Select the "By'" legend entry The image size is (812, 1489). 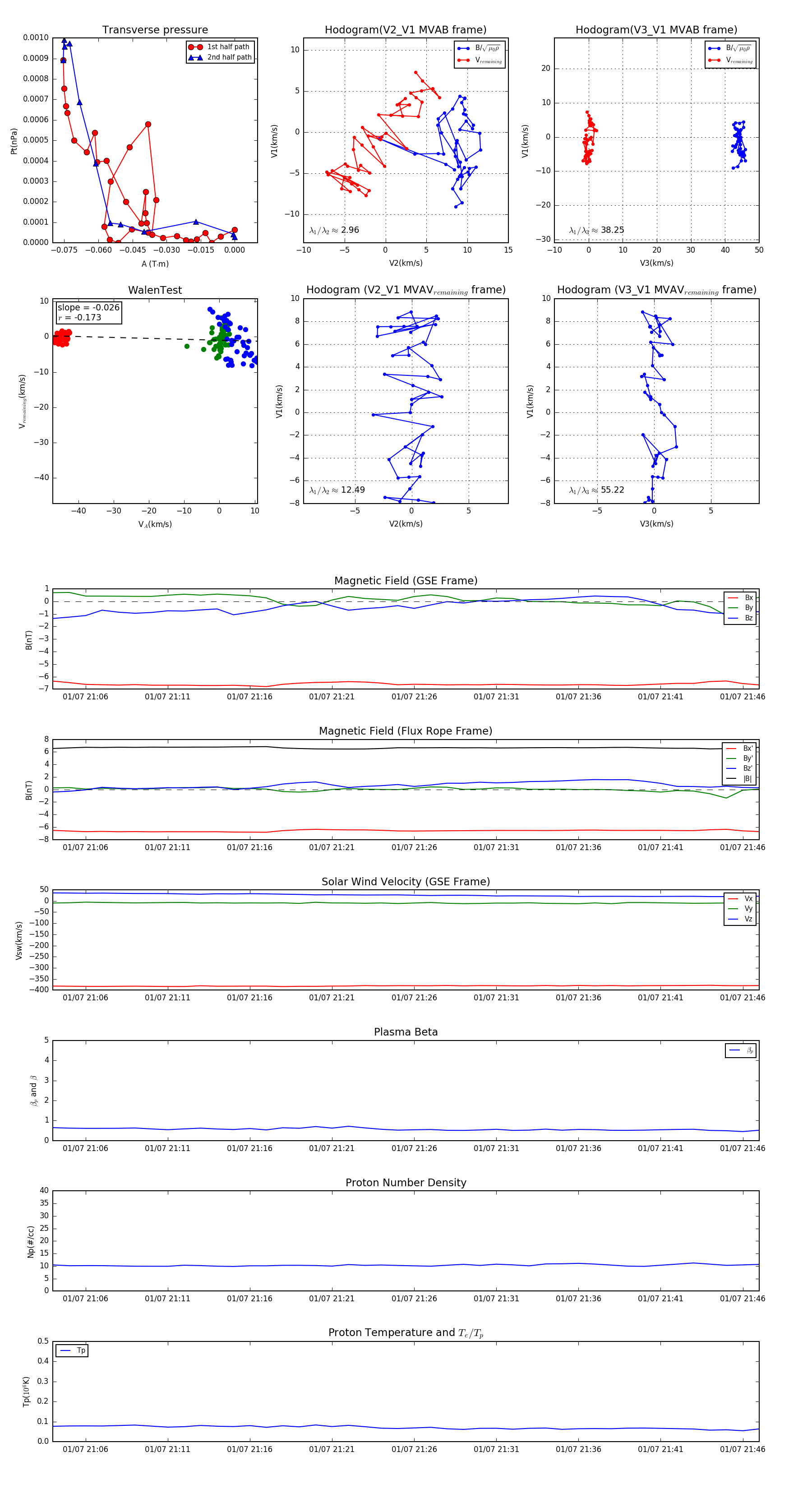coord(740,758)
